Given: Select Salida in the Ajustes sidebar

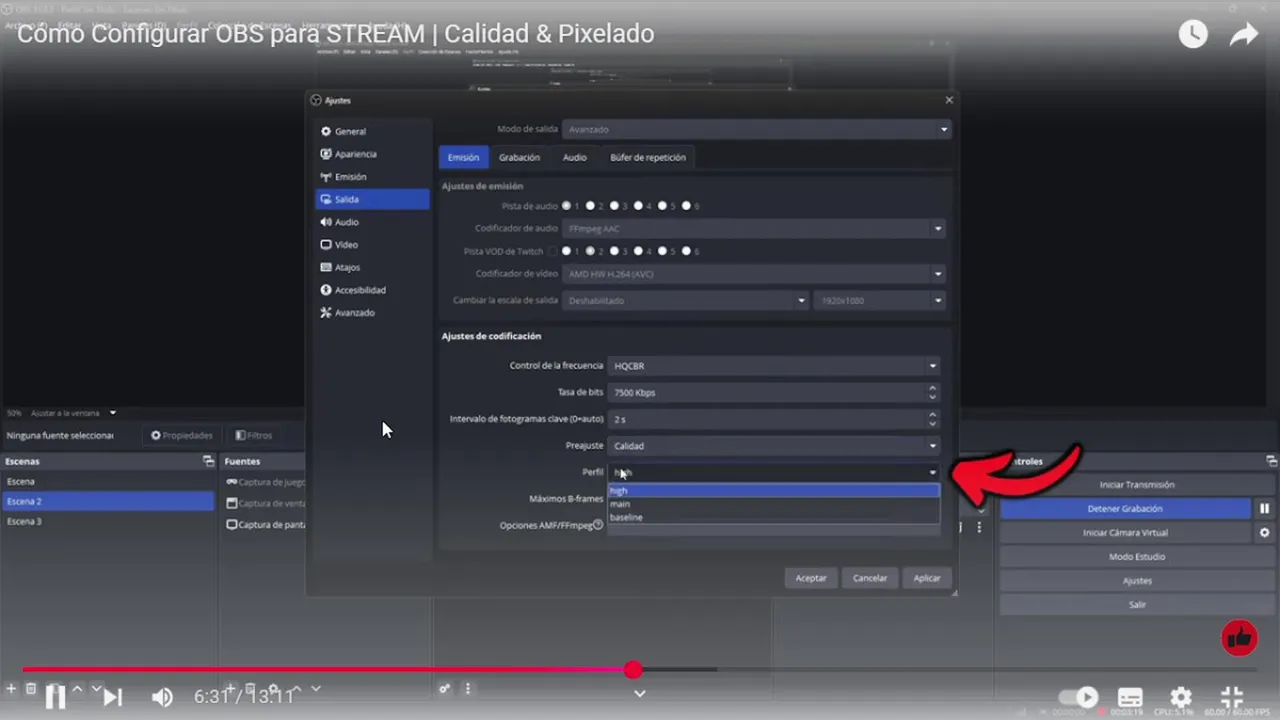Looking at the screenshot, I should tap(372, 199).
